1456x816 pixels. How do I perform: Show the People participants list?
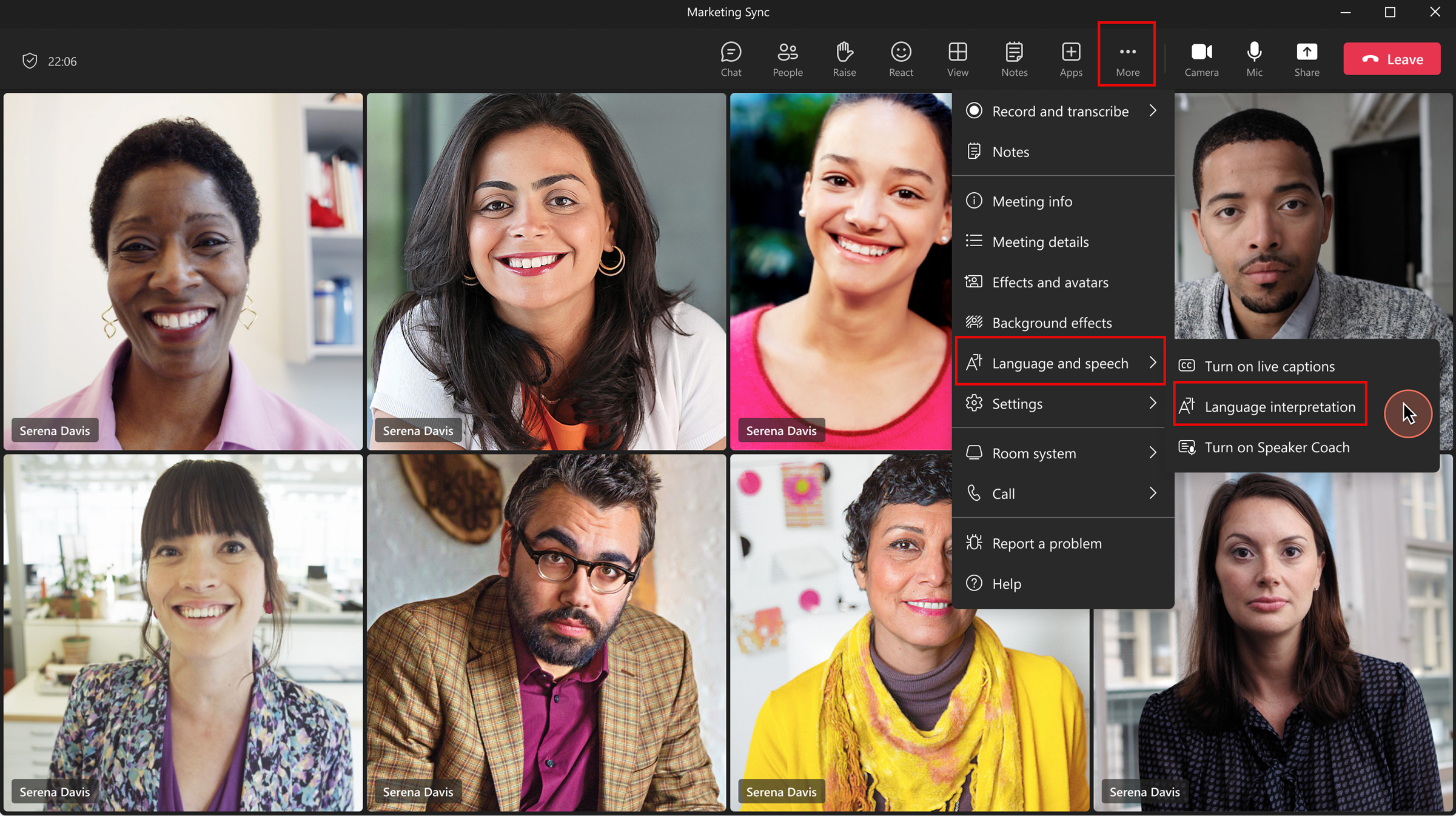(x=787, y=59)
